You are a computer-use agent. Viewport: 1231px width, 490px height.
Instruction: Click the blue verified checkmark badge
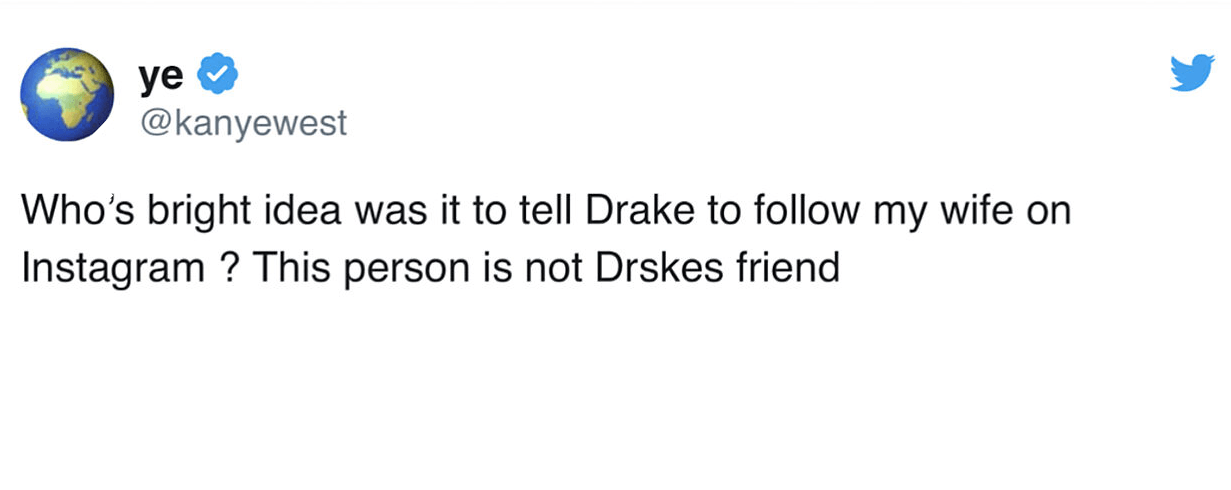(x=220, y=75)
